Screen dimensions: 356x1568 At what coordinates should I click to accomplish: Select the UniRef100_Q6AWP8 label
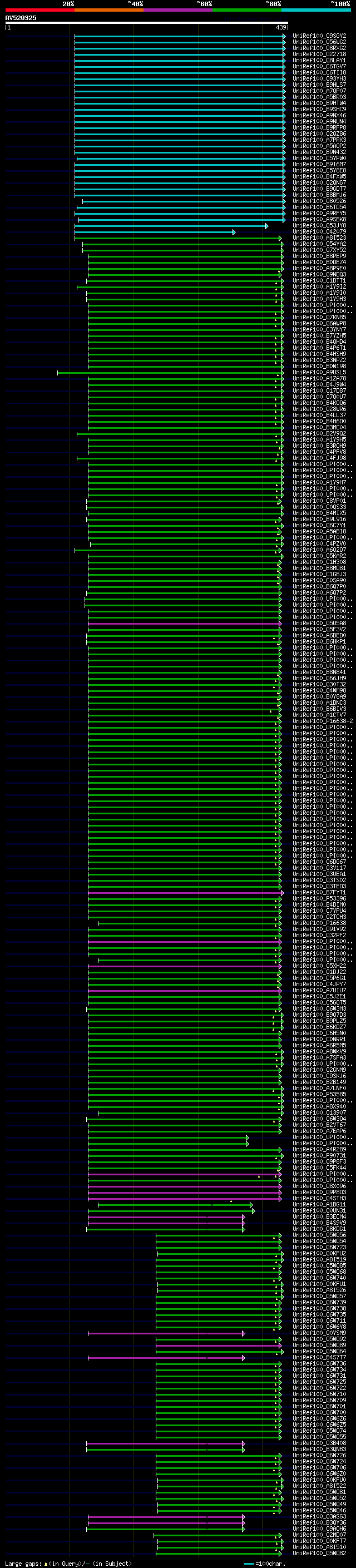[319, 323]
